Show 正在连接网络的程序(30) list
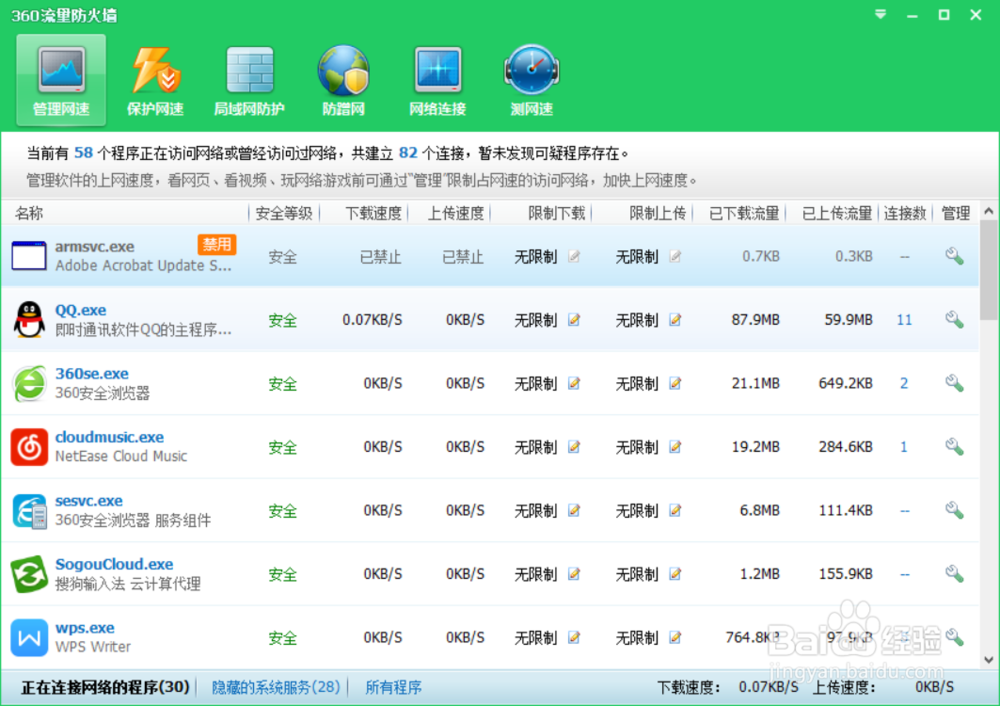This screenshot has width=1000, height=706. pyautogui.click(x=105, y=687)
